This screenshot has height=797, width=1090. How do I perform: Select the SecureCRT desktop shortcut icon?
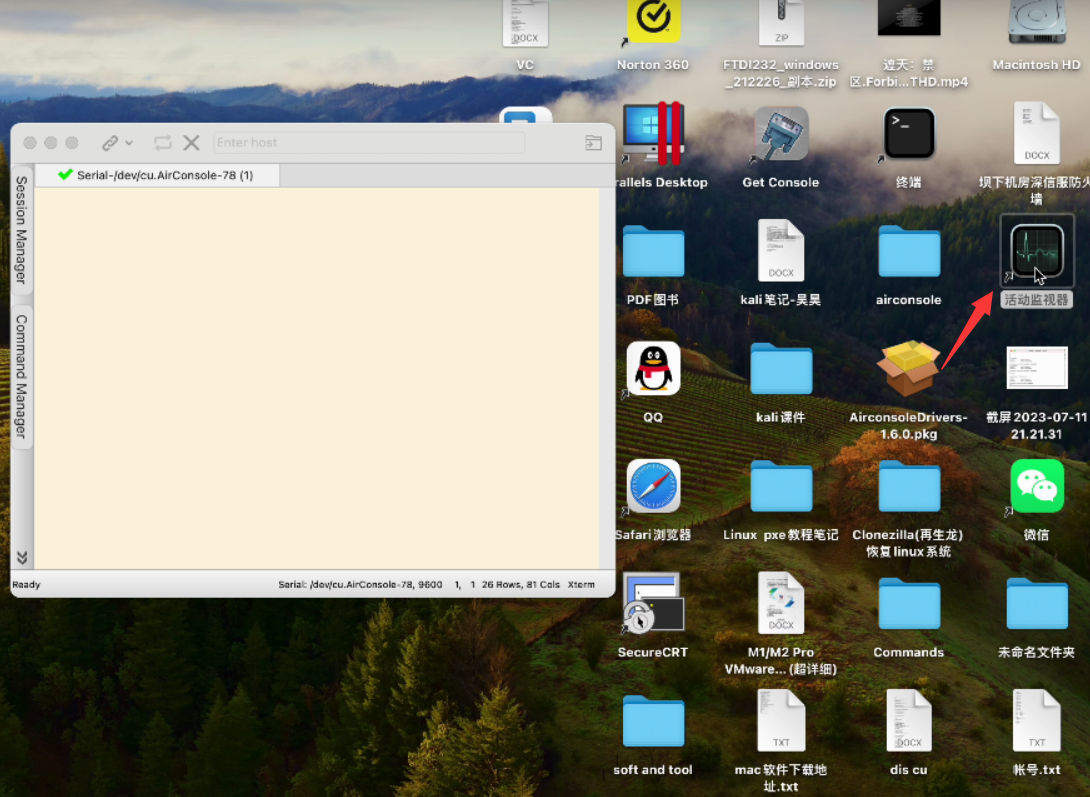coord(653,602)
